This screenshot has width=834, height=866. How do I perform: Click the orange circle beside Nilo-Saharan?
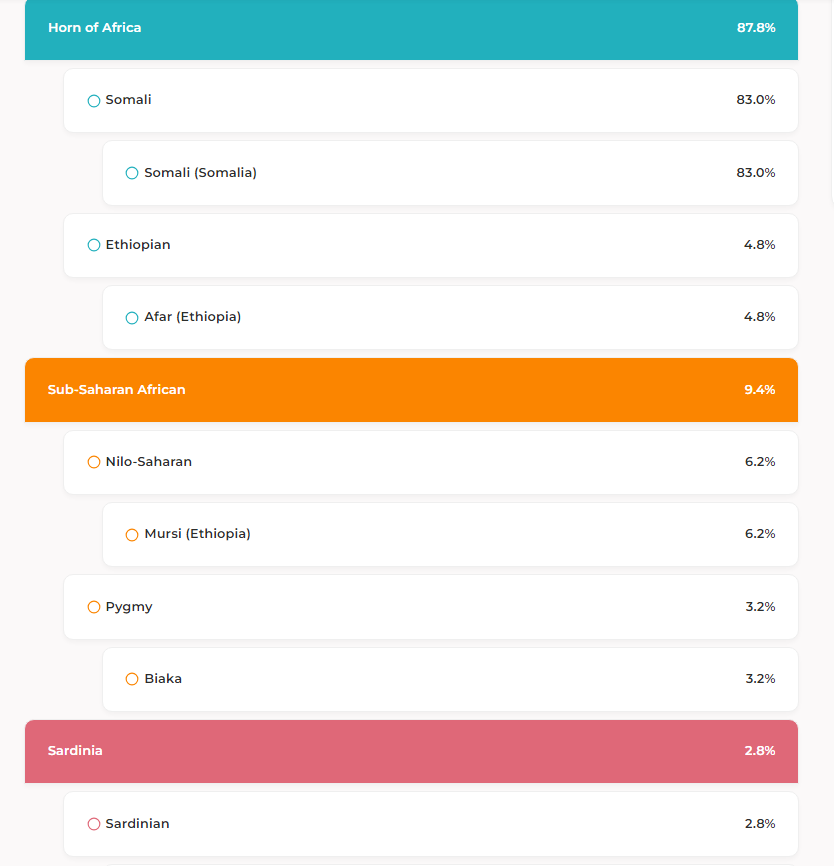click(x=94, y=462)
